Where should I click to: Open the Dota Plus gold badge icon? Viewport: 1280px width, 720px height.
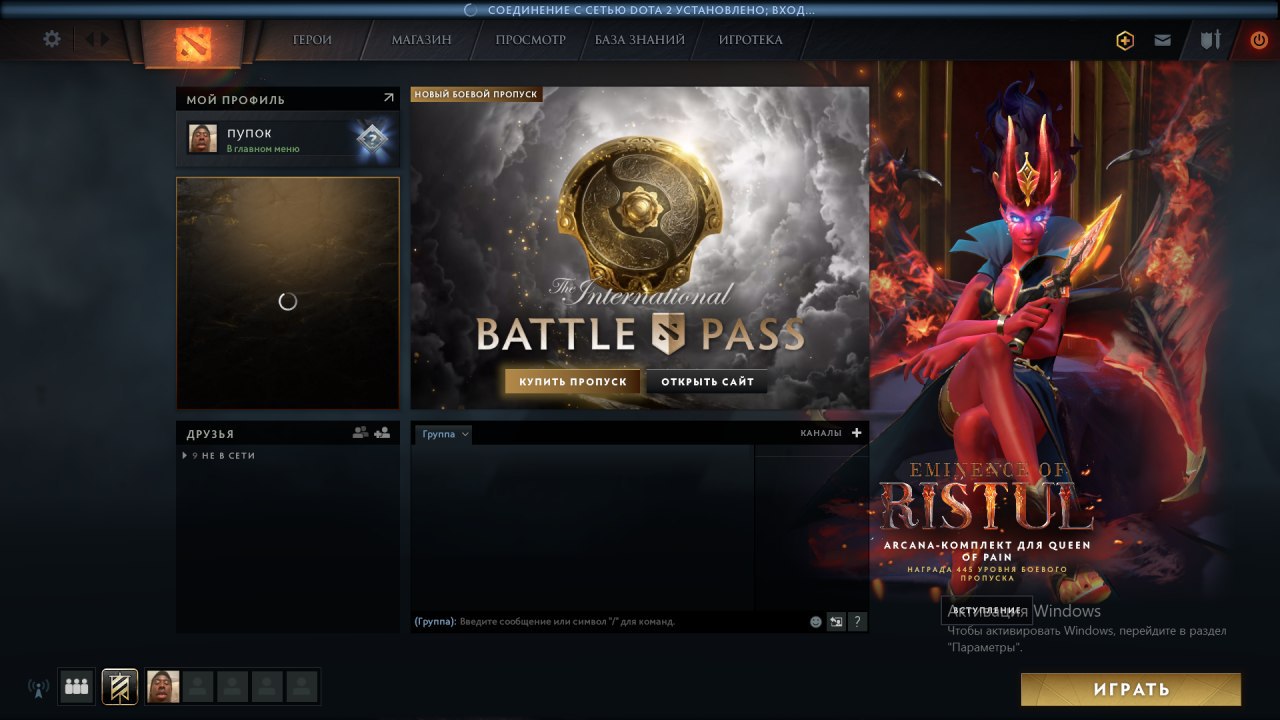tap(1126, 40)
